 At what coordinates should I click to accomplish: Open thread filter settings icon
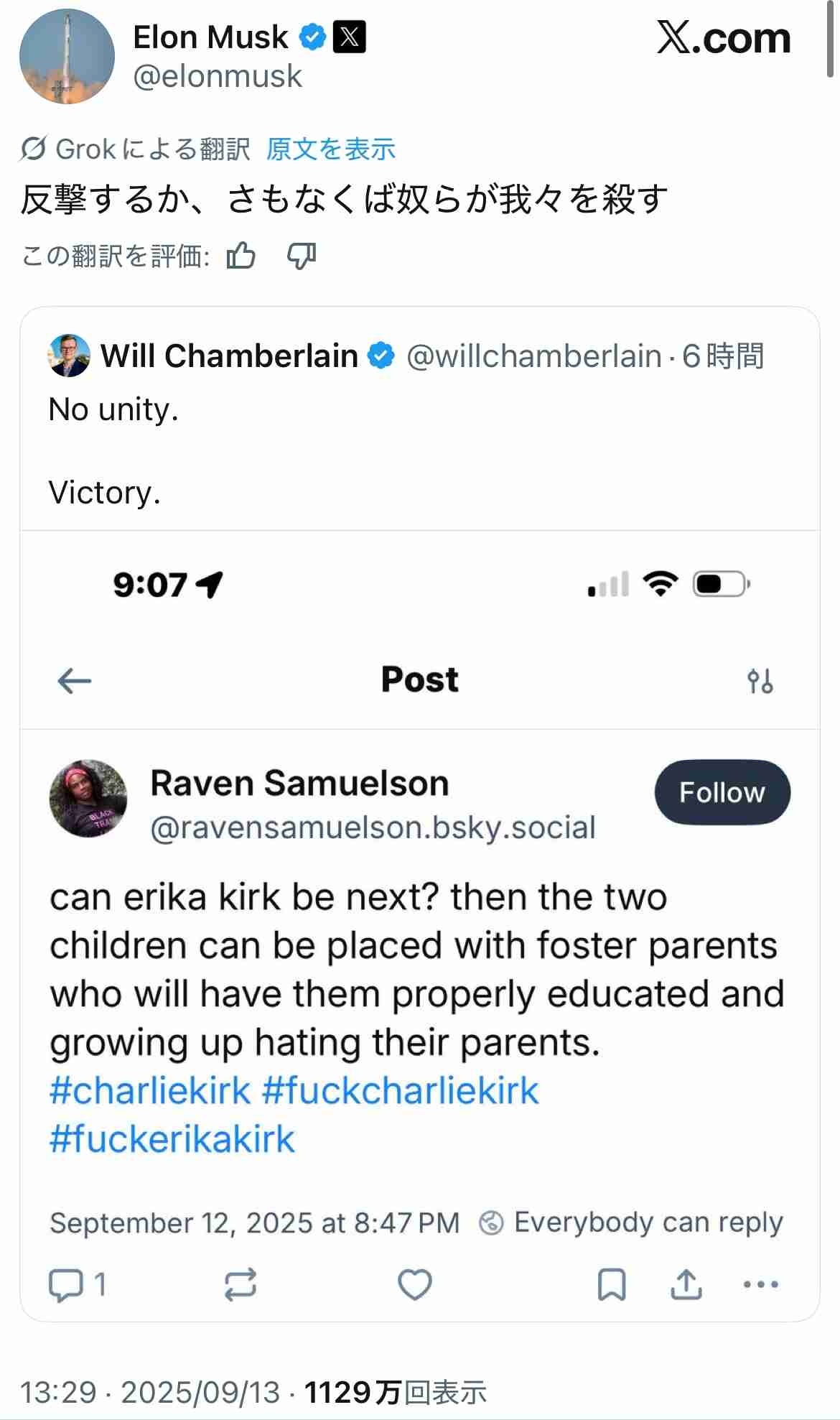(x=760, y=680)
